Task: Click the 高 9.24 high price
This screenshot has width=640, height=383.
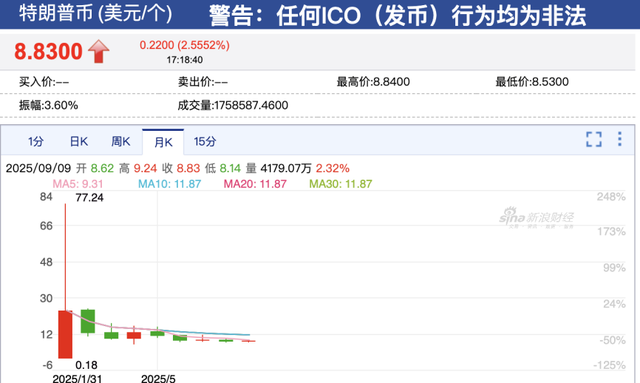Action: click(138, 168)
